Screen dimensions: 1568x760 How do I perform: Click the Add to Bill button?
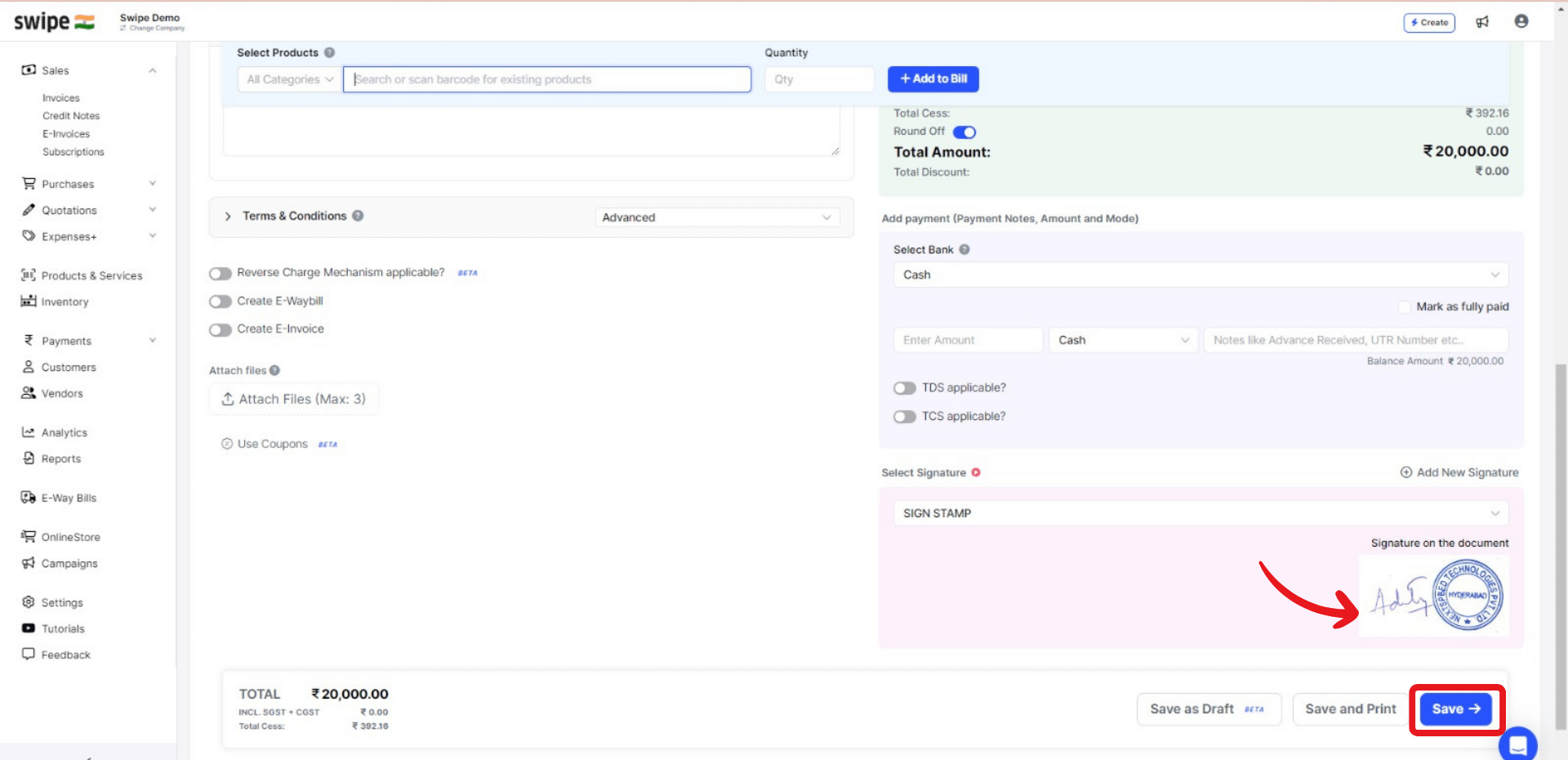tap(933, 79)
